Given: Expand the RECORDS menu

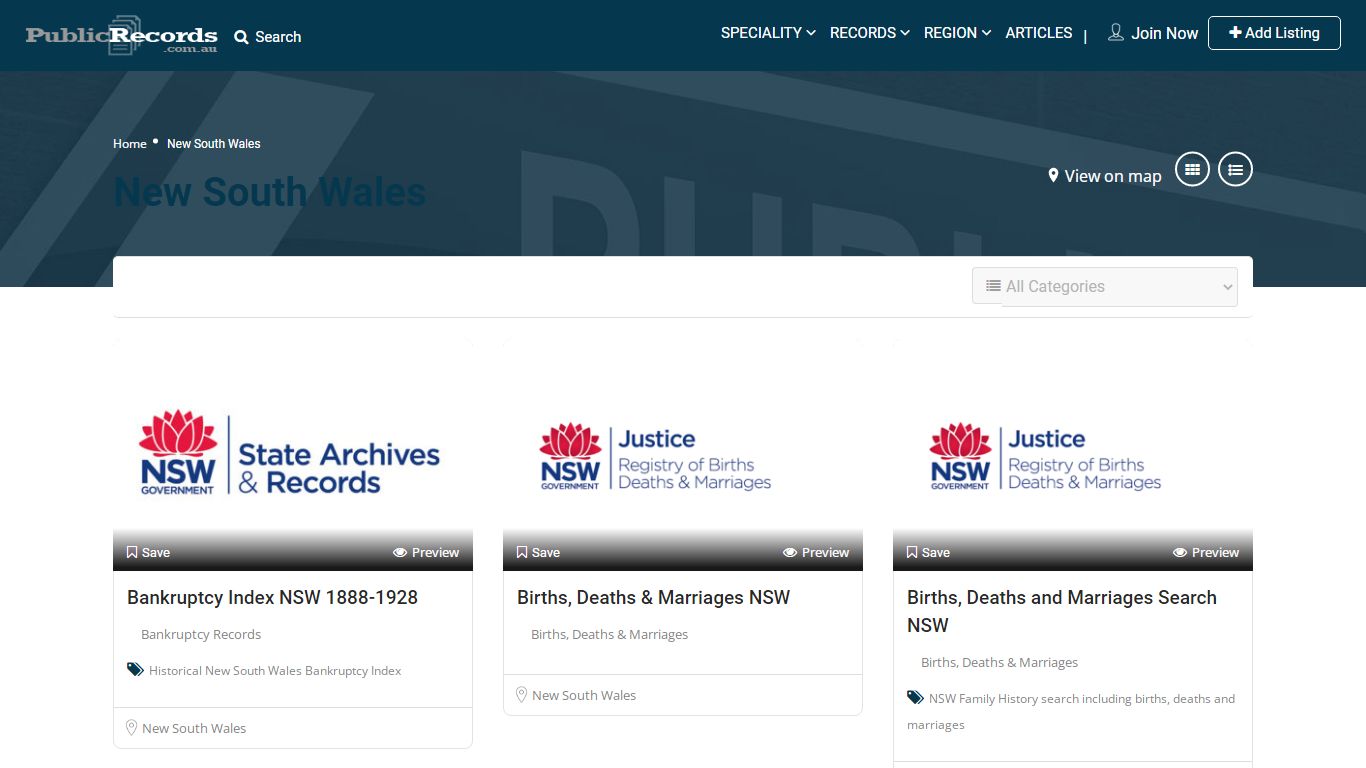Looking at the screenshot, I should [869, 33].
